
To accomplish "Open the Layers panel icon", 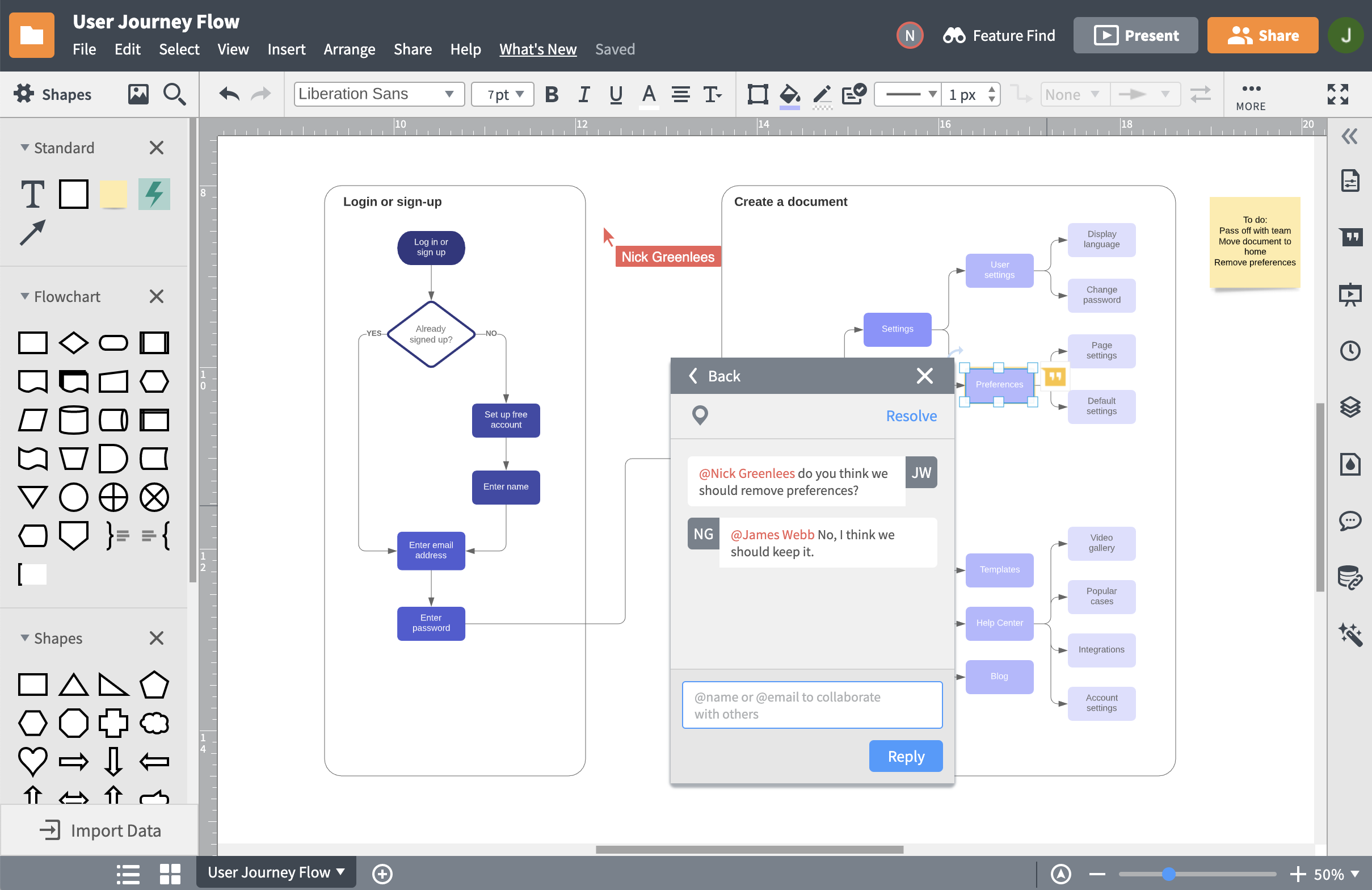I will (x=1350, y=407).
